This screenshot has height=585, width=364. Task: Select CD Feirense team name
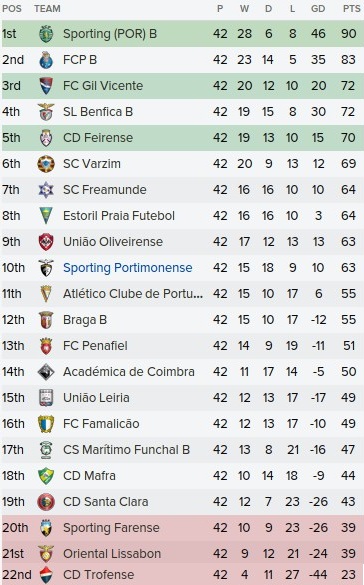(x=98, y=138)
